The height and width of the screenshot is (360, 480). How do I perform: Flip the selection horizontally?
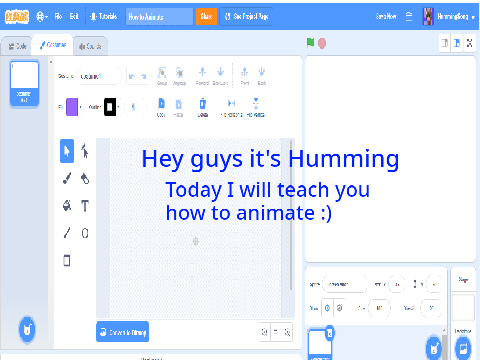(x=231, y=107)
